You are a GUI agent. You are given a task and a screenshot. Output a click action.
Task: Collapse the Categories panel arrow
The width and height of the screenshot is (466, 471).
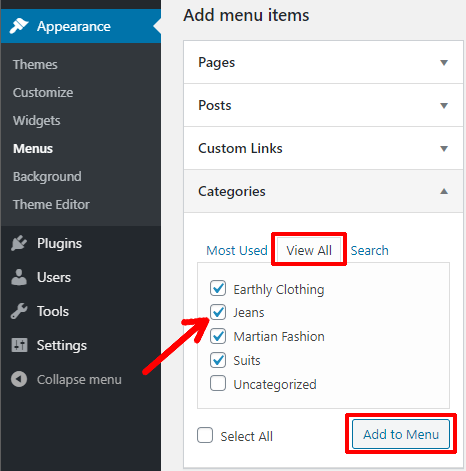[x=444, y=191]
